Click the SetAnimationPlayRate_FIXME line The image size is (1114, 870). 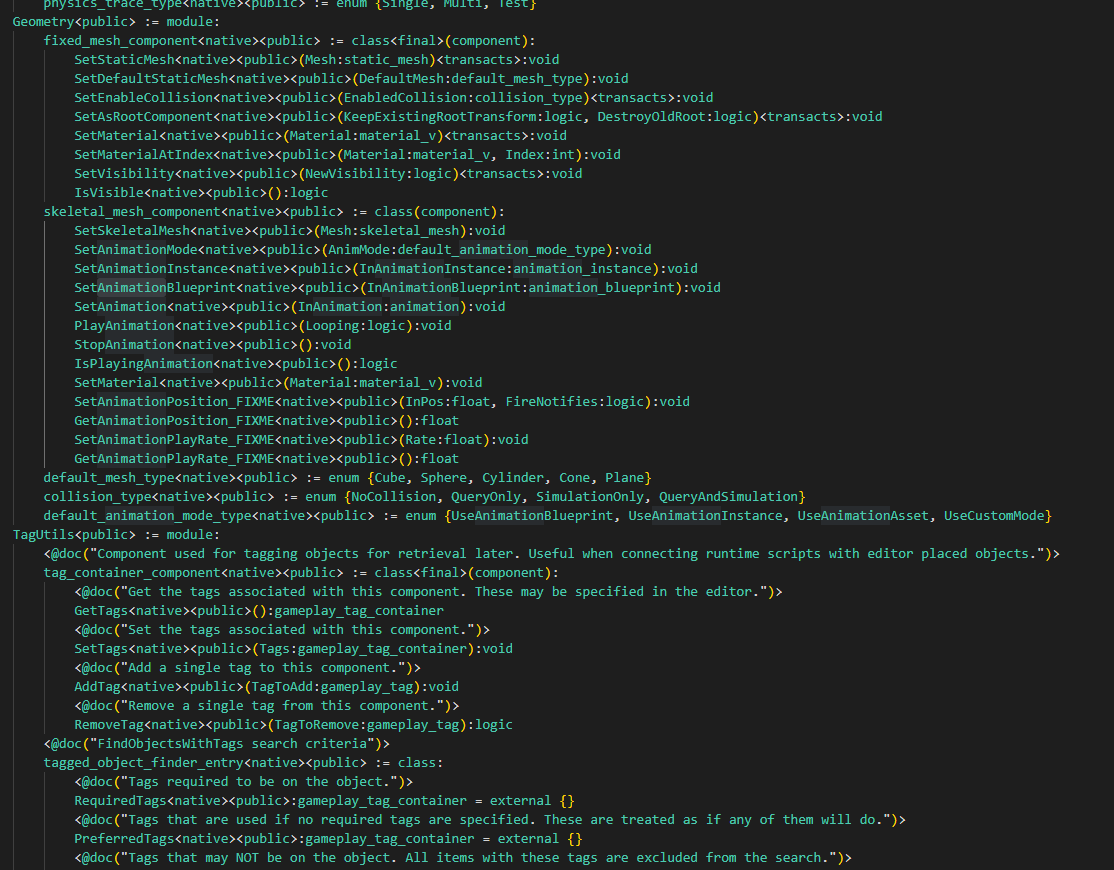pos(301,440)
